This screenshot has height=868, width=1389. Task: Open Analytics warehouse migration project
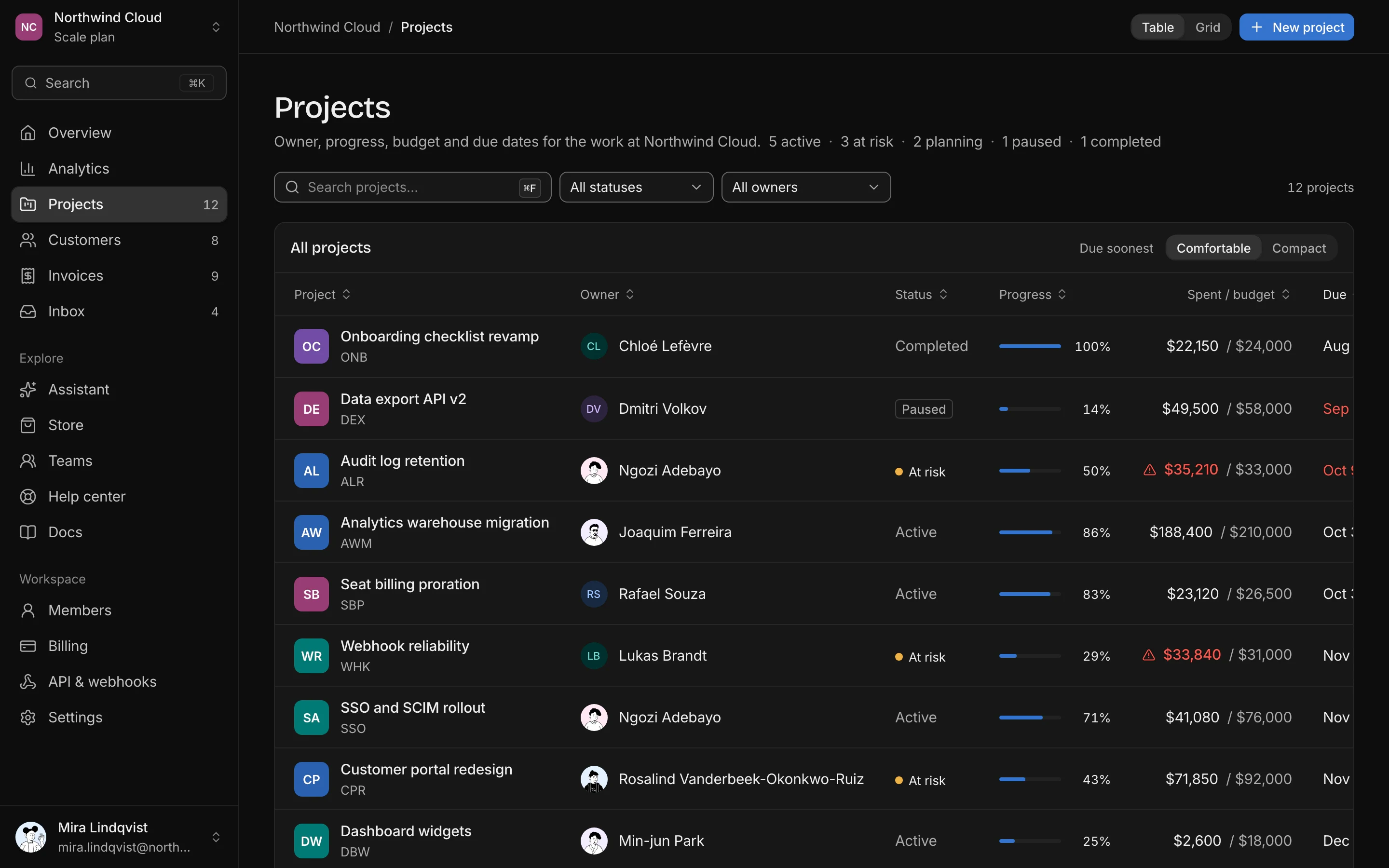tap(444, 522)
